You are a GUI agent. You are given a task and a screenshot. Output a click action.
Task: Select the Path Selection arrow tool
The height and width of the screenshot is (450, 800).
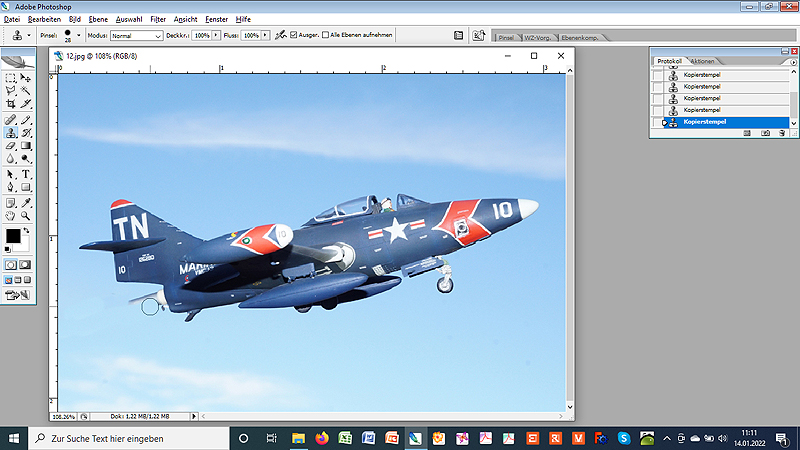click(x=11, y=174)
